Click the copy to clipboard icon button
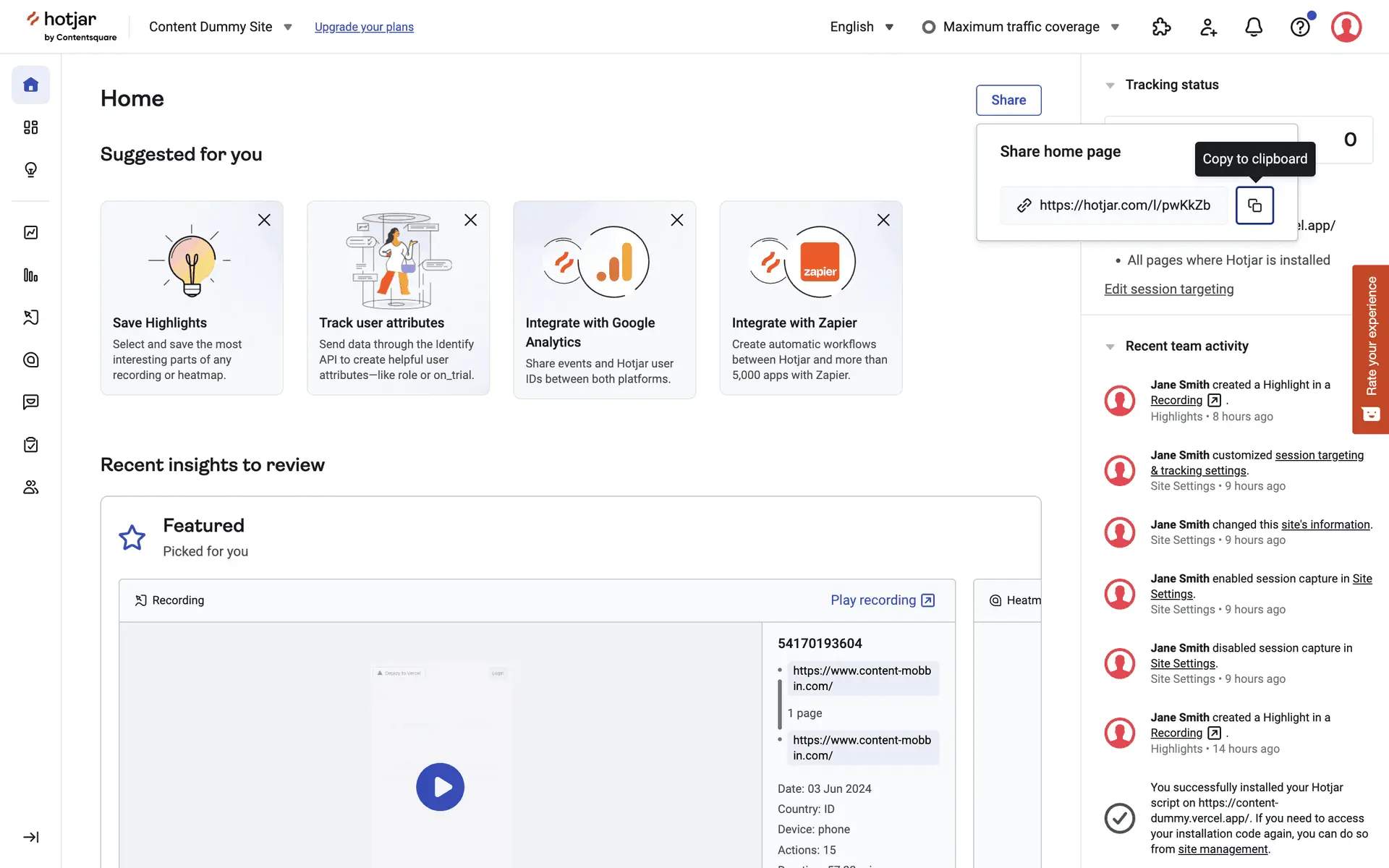 point(1254,205)
